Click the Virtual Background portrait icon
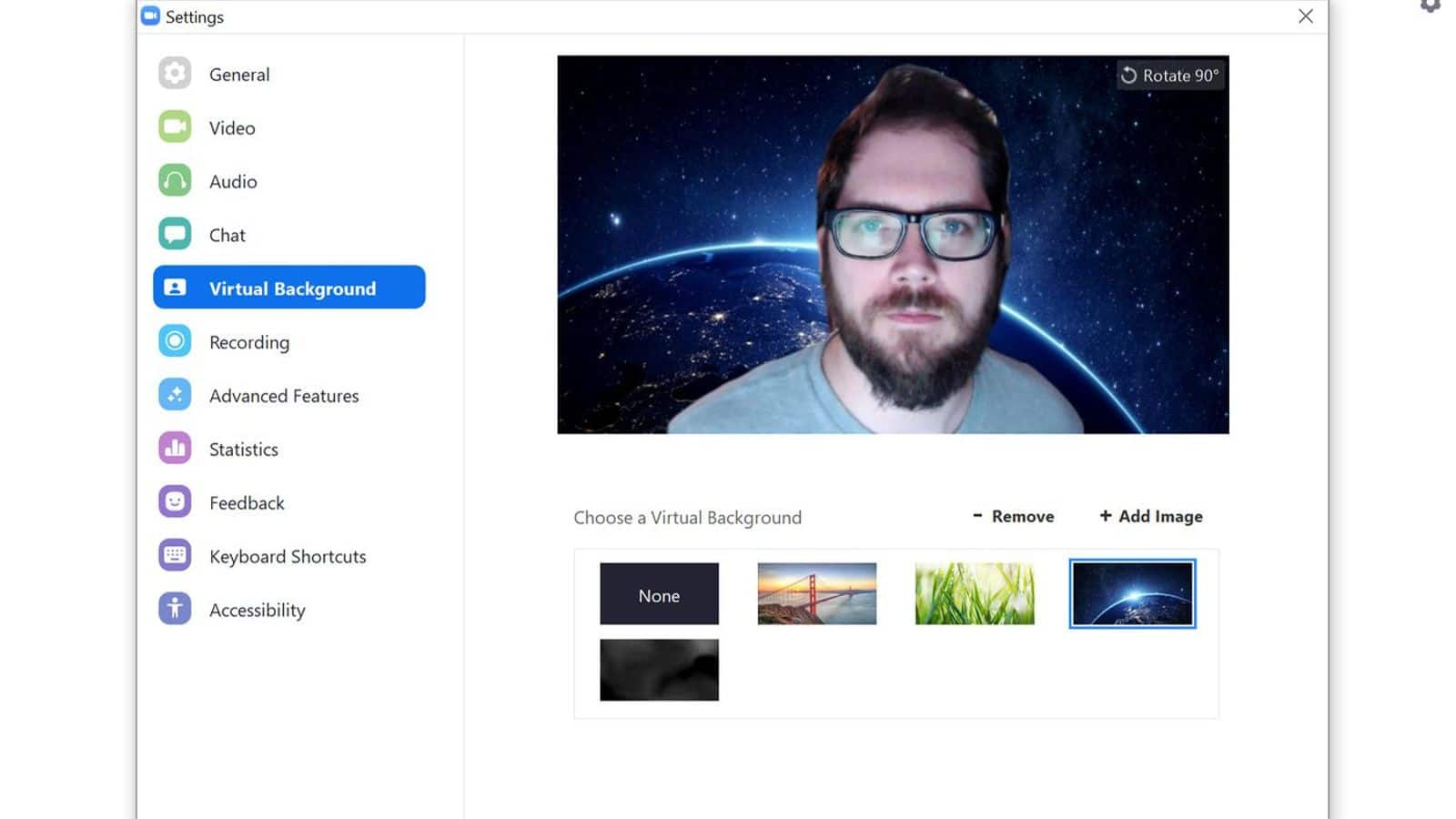This screenshot has width=1456, height=819. (x=175, y=288)
